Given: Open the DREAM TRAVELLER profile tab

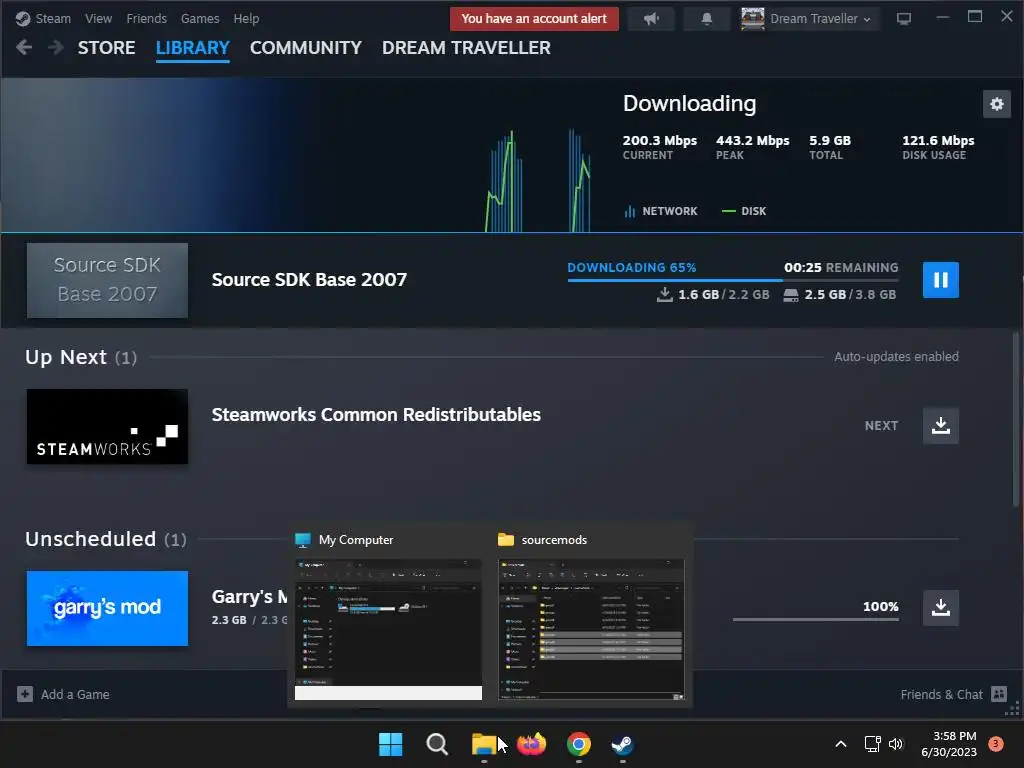Looking at the screenshot, I should 466,48.
